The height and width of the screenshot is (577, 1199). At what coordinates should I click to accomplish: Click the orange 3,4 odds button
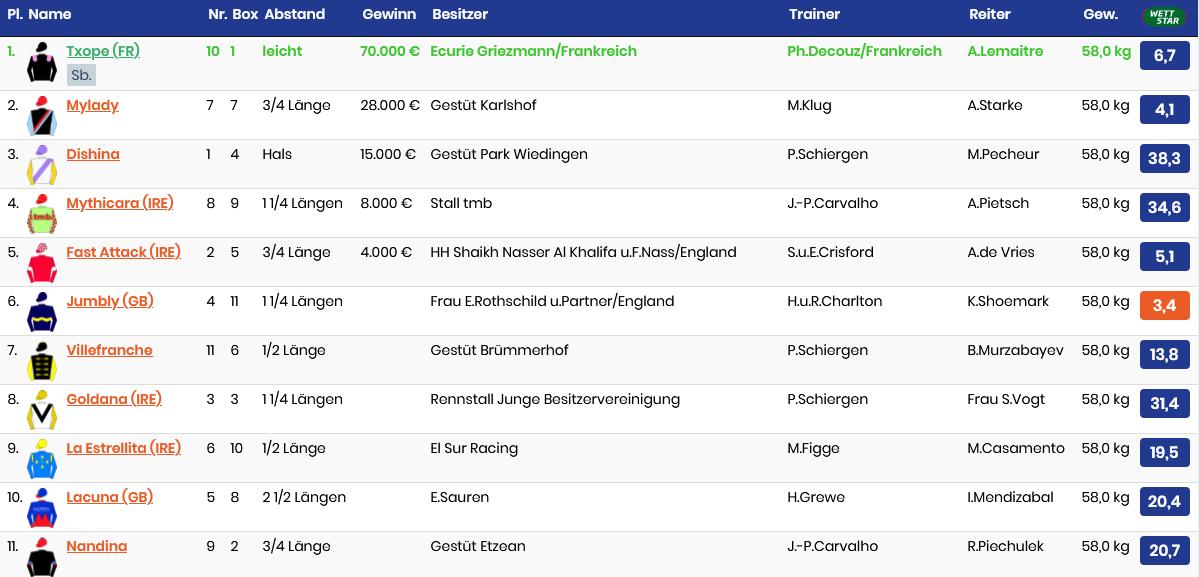click(1164, 305)
